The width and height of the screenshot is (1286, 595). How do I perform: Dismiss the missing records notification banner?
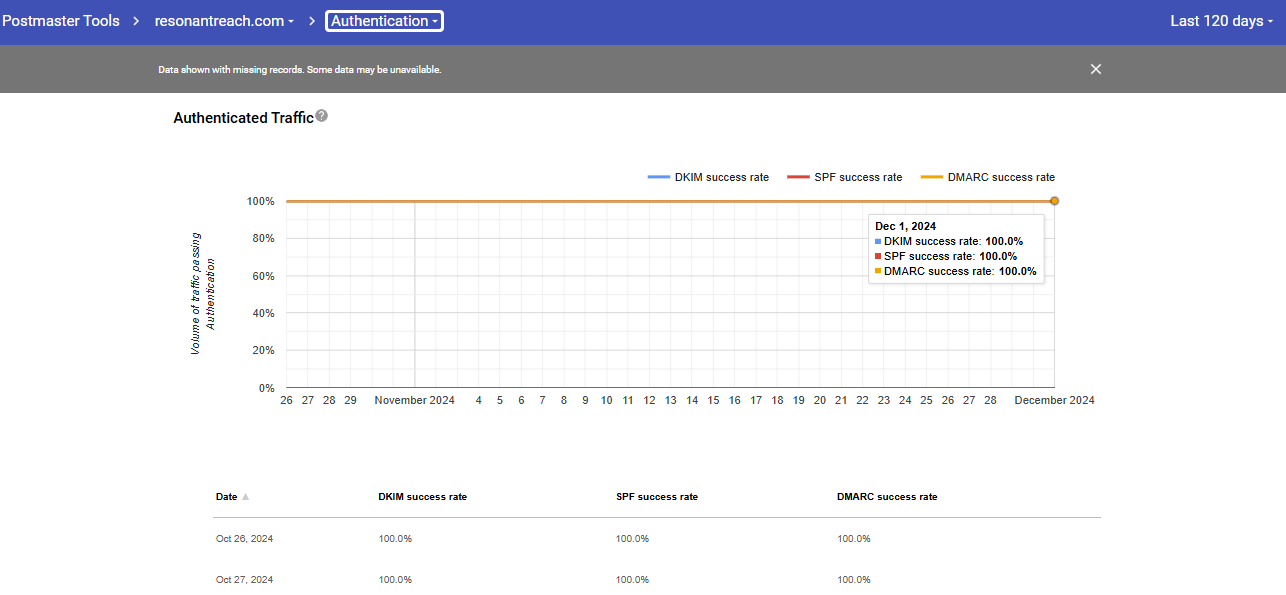coord(1096,69)
